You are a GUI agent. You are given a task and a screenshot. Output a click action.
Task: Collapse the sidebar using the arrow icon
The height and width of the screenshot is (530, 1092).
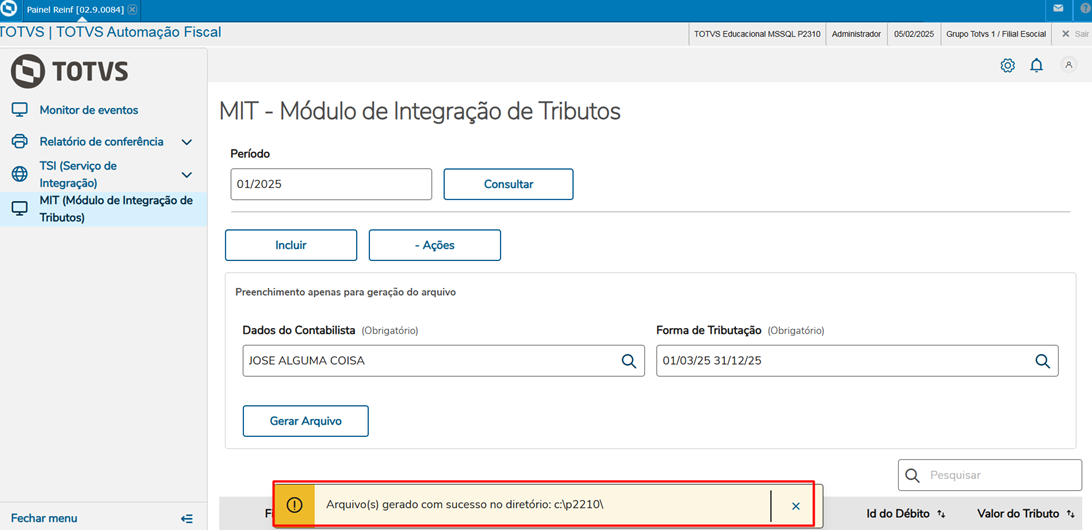[186, 518]
